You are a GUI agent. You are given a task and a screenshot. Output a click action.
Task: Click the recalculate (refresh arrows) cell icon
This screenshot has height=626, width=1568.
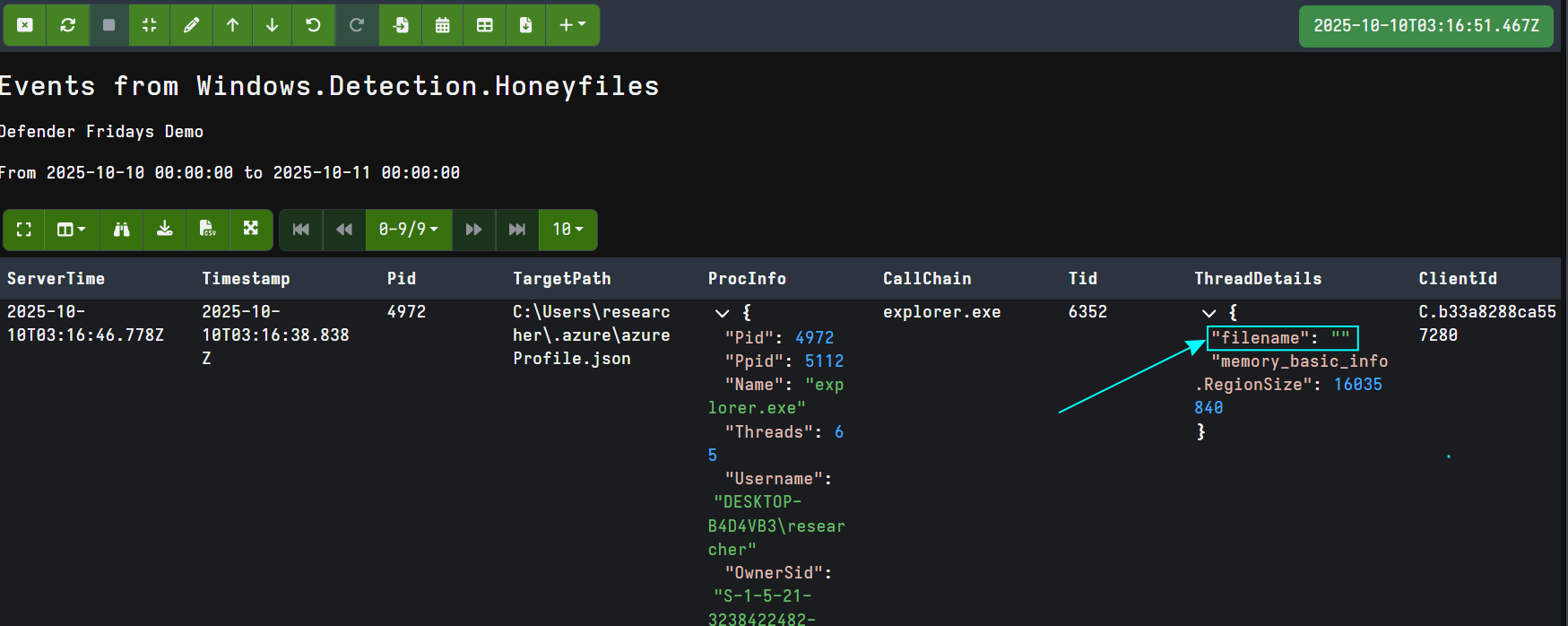pos(67,25)
